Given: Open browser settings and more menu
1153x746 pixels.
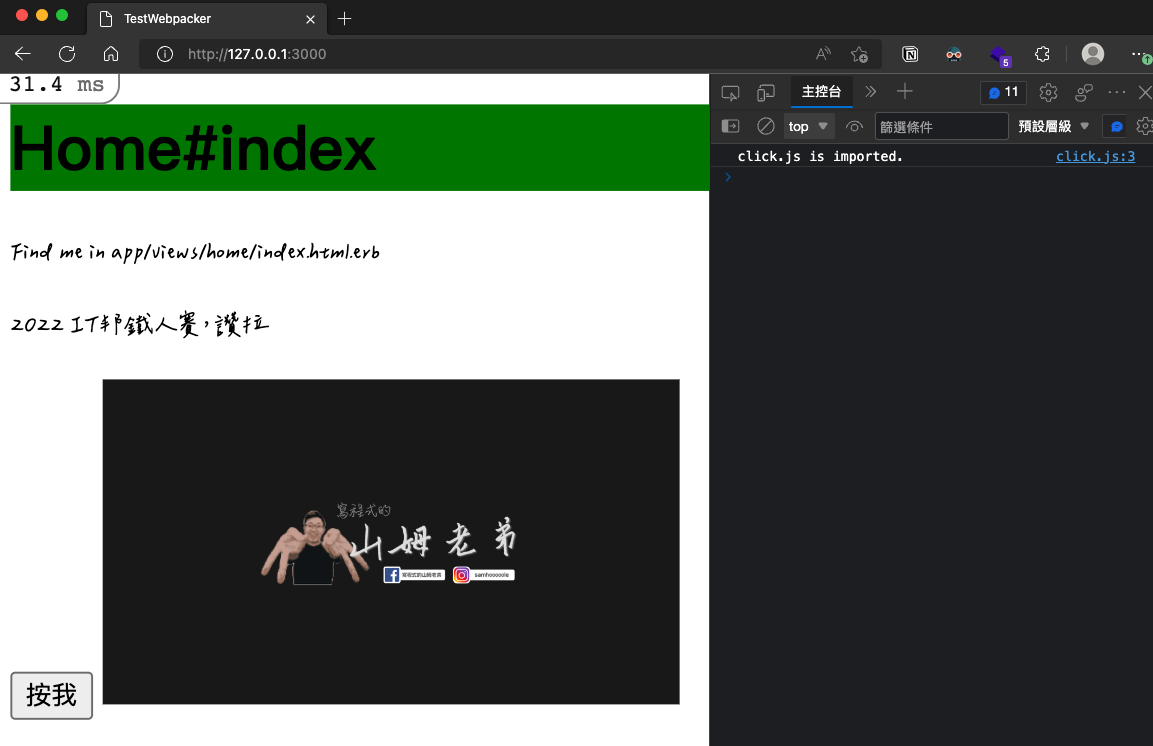Looking at the screenshot, I should (x=1141, y=54).
